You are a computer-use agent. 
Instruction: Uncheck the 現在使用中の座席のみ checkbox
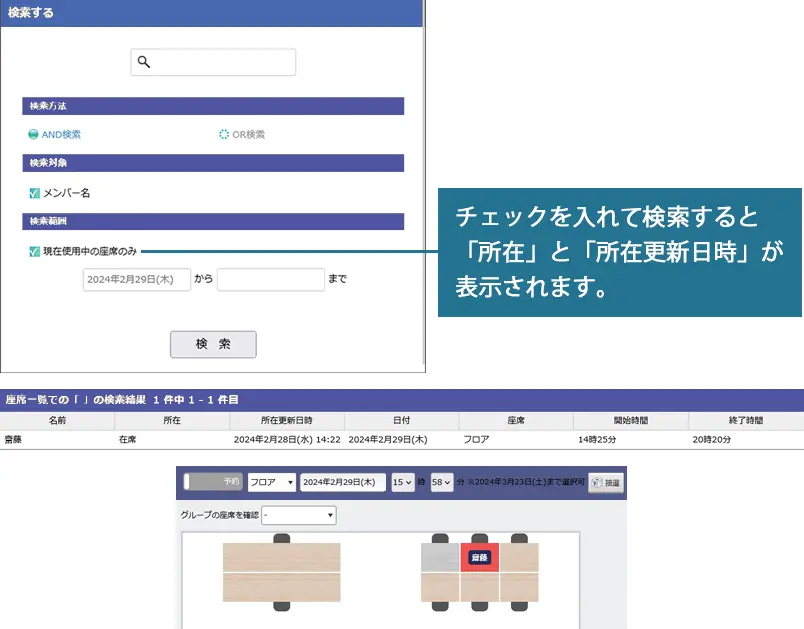point(34,251)
